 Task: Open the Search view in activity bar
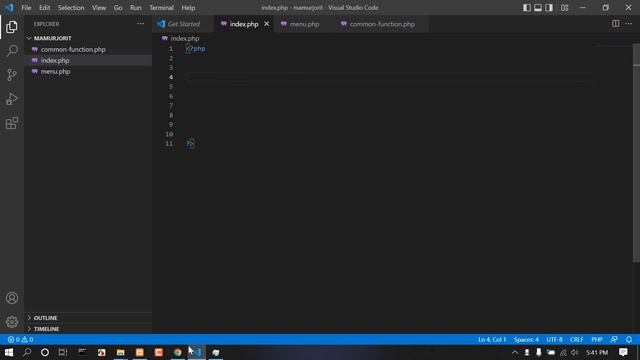click(12, 51)
